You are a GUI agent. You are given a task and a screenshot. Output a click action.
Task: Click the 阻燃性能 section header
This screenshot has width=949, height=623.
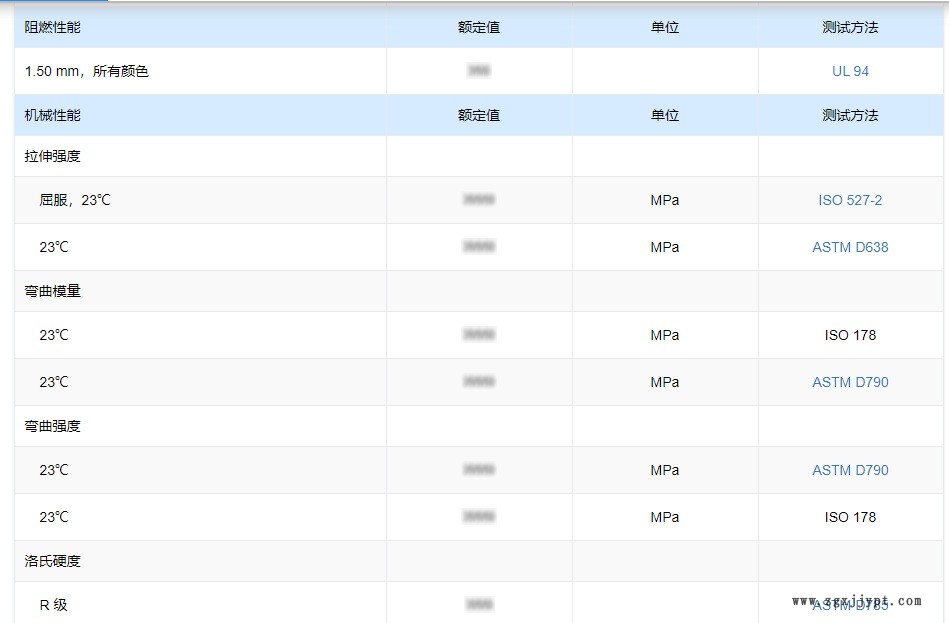coord(53,27)
